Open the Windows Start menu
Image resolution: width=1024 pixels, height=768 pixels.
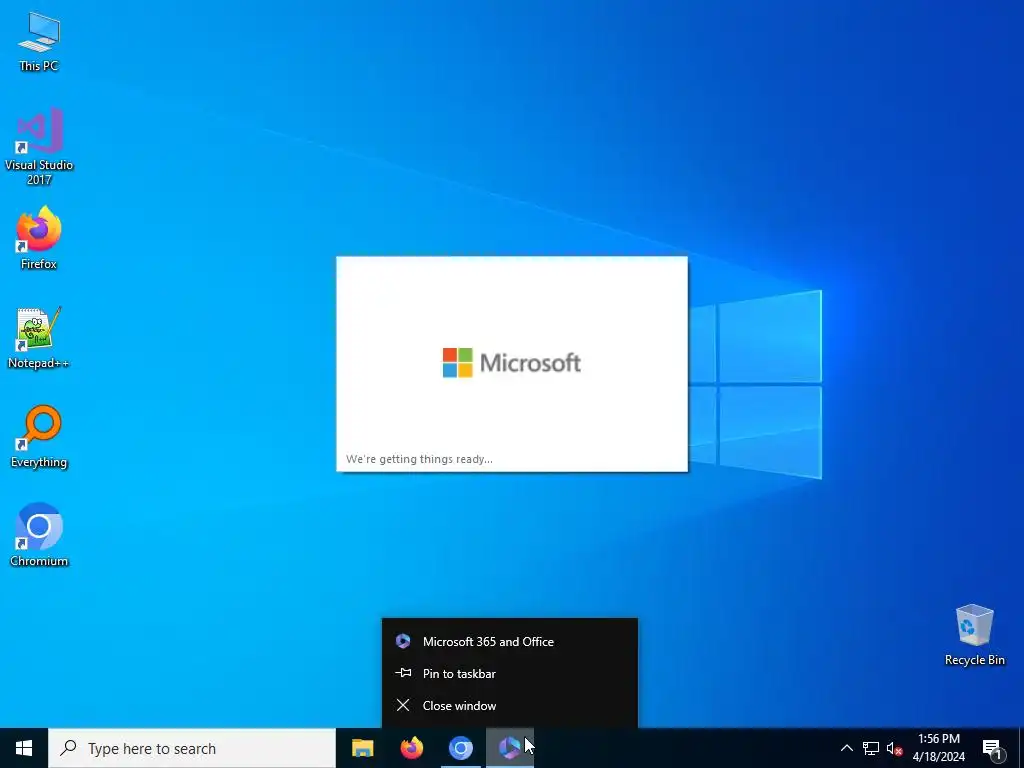[24, 748]
